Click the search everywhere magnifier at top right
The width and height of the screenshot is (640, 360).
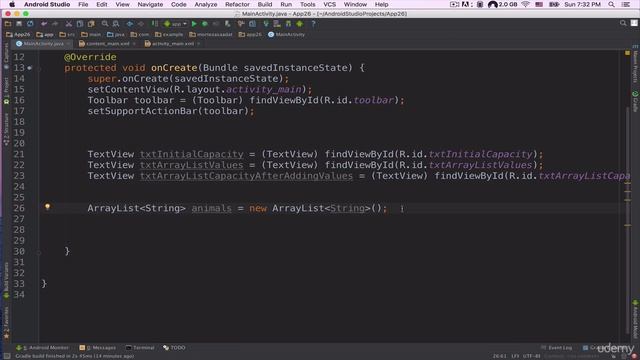click(x=623, y=23)
